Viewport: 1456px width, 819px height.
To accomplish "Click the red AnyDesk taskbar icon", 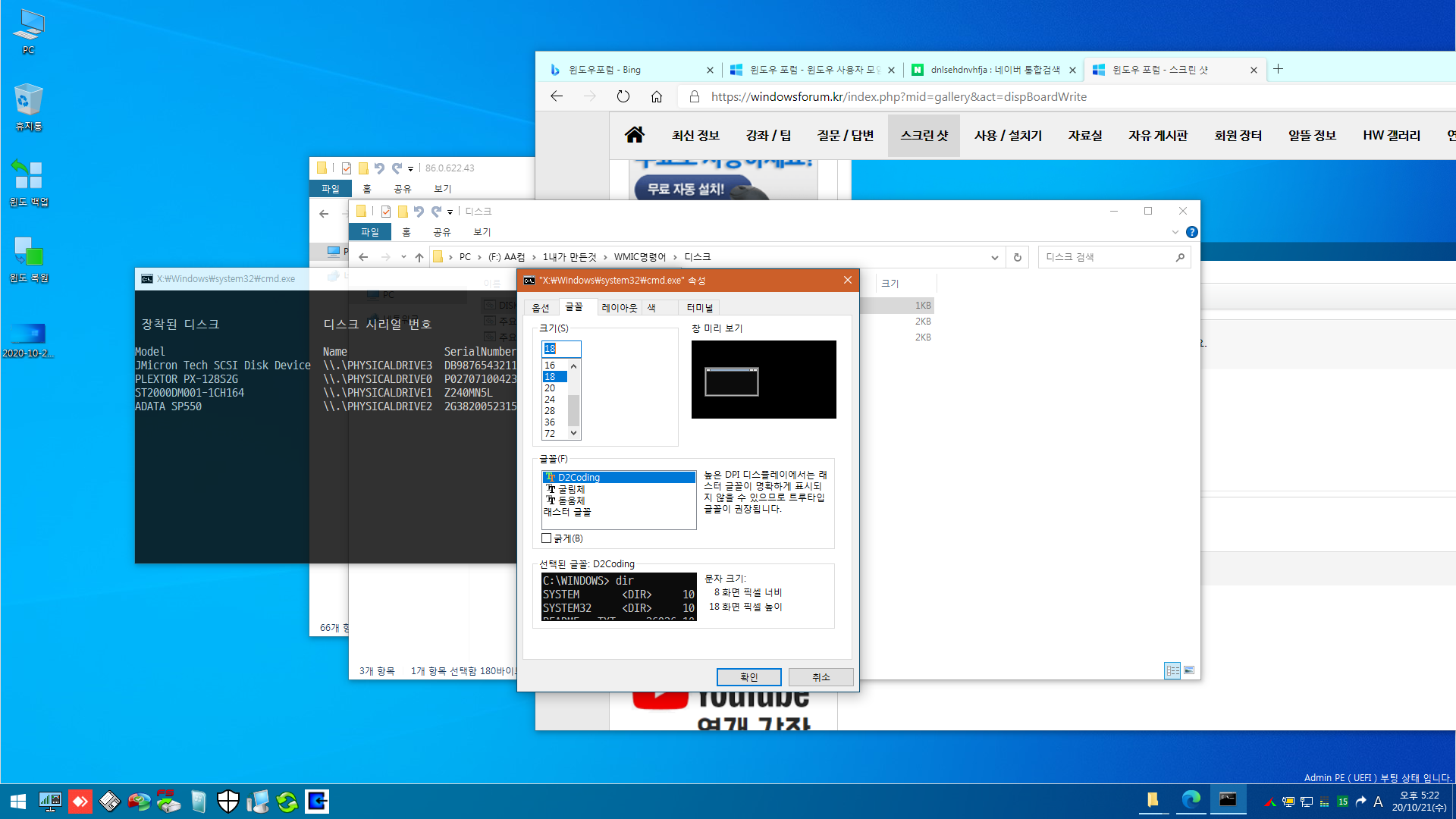I will pyautogui.click(x=80, y=802).
